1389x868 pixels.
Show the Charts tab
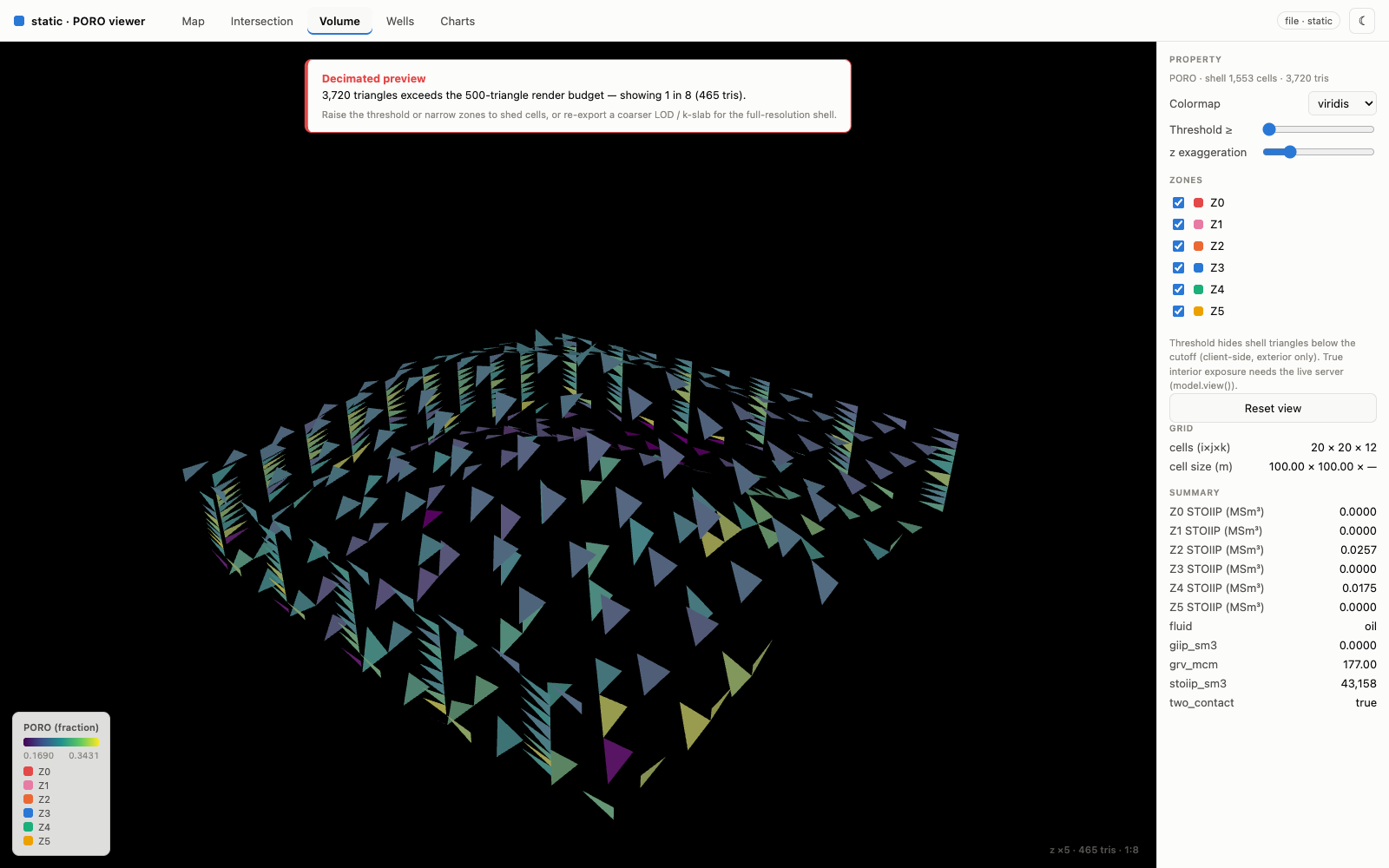pos(458,21)
